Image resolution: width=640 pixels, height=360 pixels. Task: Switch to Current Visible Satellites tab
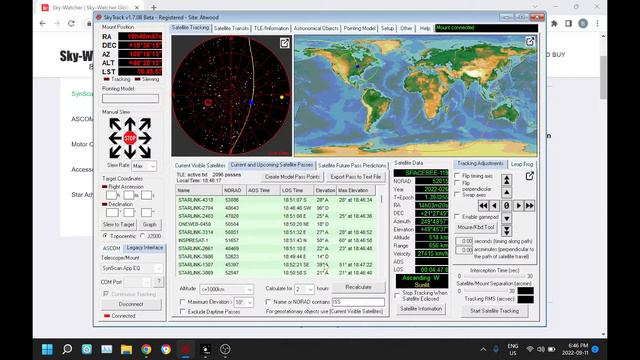click(x=200, y=165)
